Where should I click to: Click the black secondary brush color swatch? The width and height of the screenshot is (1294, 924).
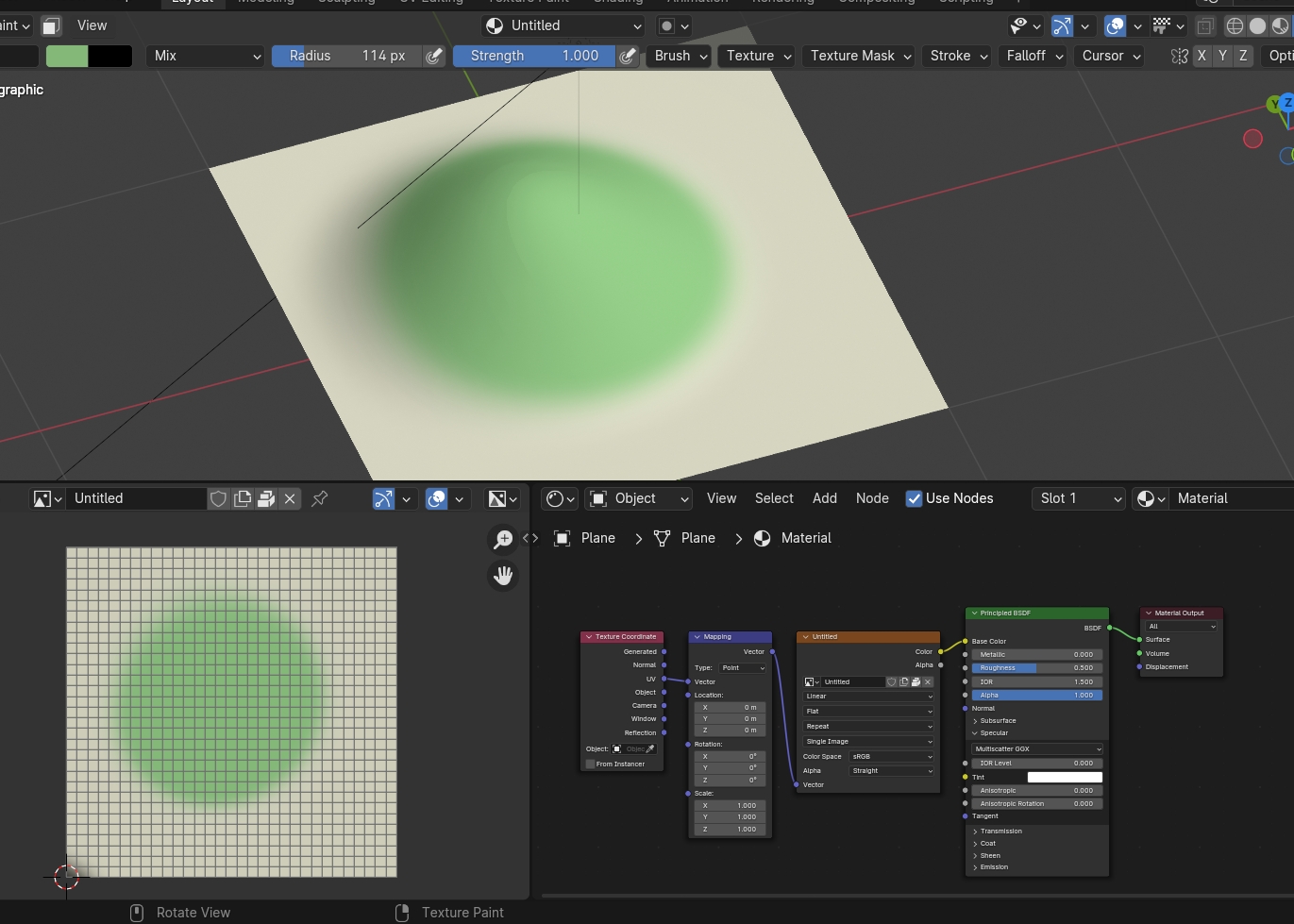point(110,56)
